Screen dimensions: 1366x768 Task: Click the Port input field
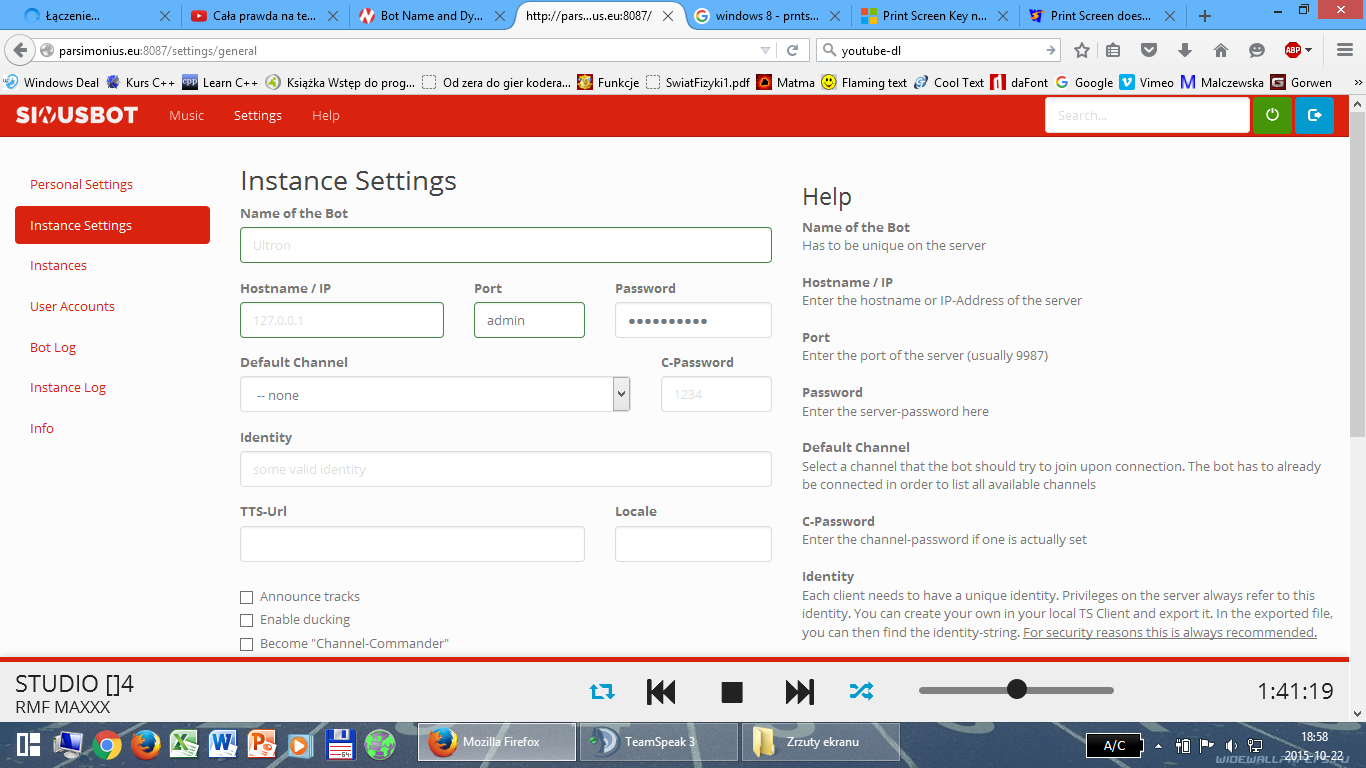(x=529, y=320)
